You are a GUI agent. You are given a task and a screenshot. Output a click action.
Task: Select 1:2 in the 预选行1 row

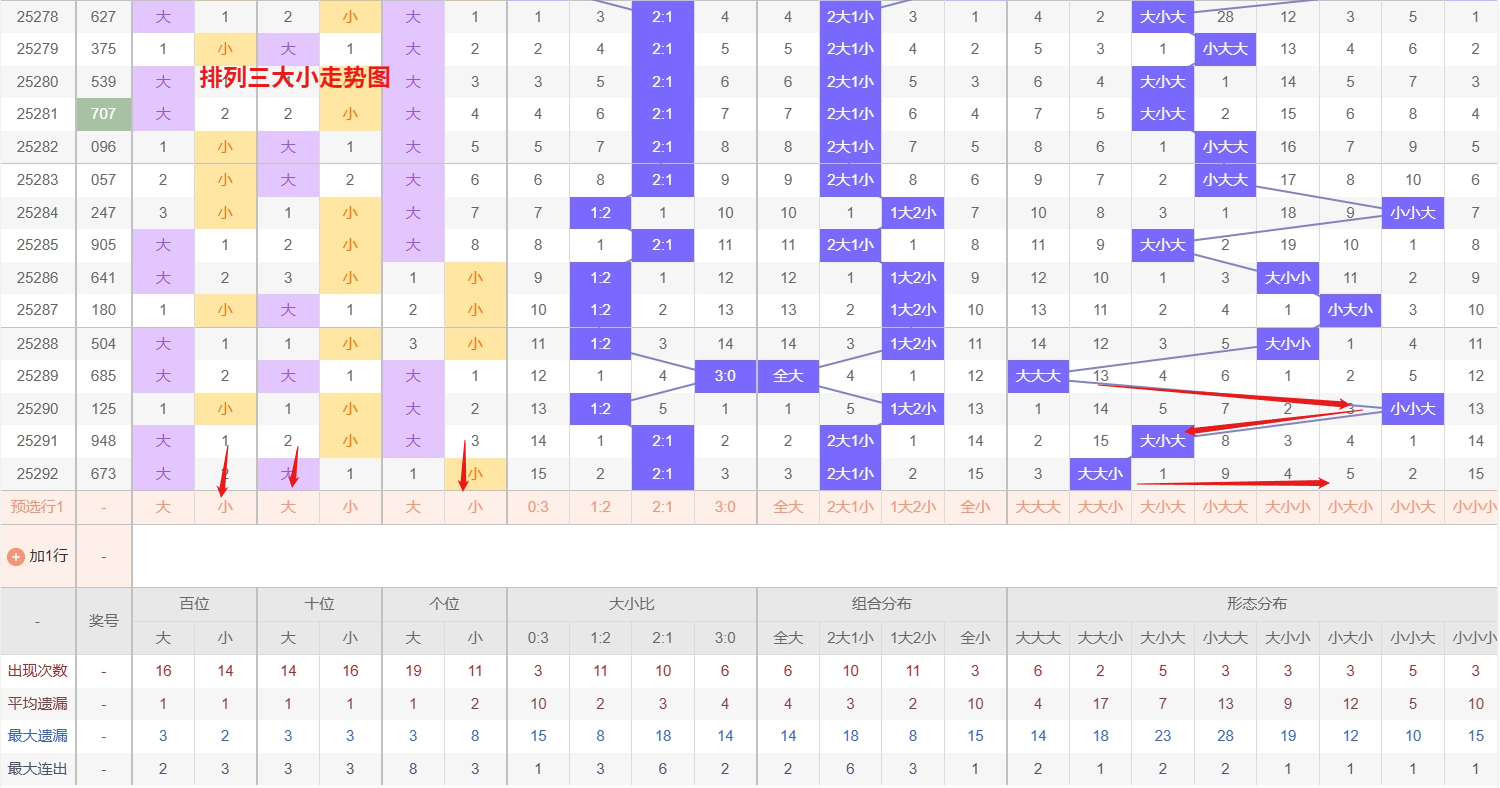(x=600, y=507)
